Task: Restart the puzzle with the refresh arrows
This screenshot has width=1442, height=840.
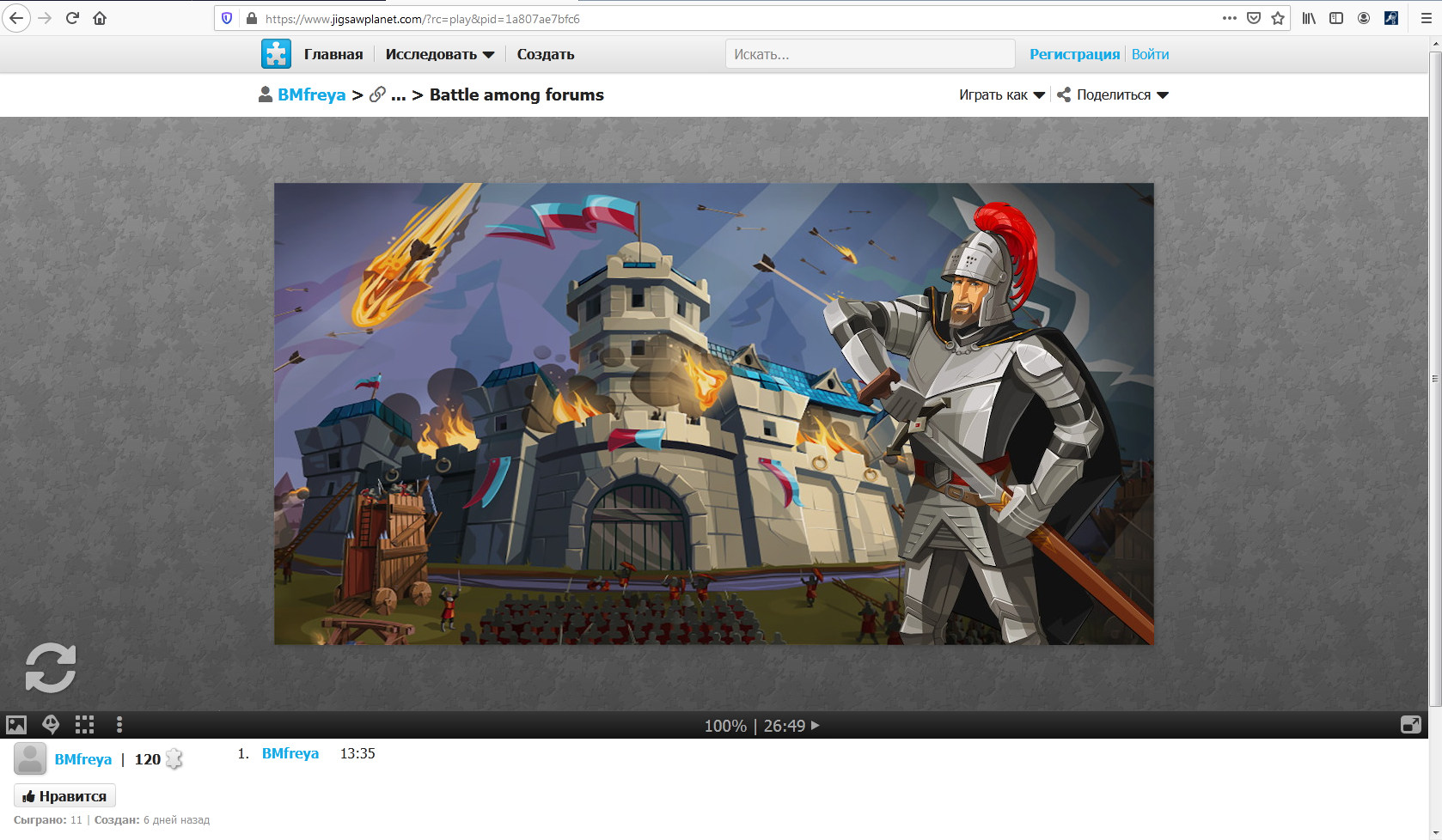Action: pos(51,667)
